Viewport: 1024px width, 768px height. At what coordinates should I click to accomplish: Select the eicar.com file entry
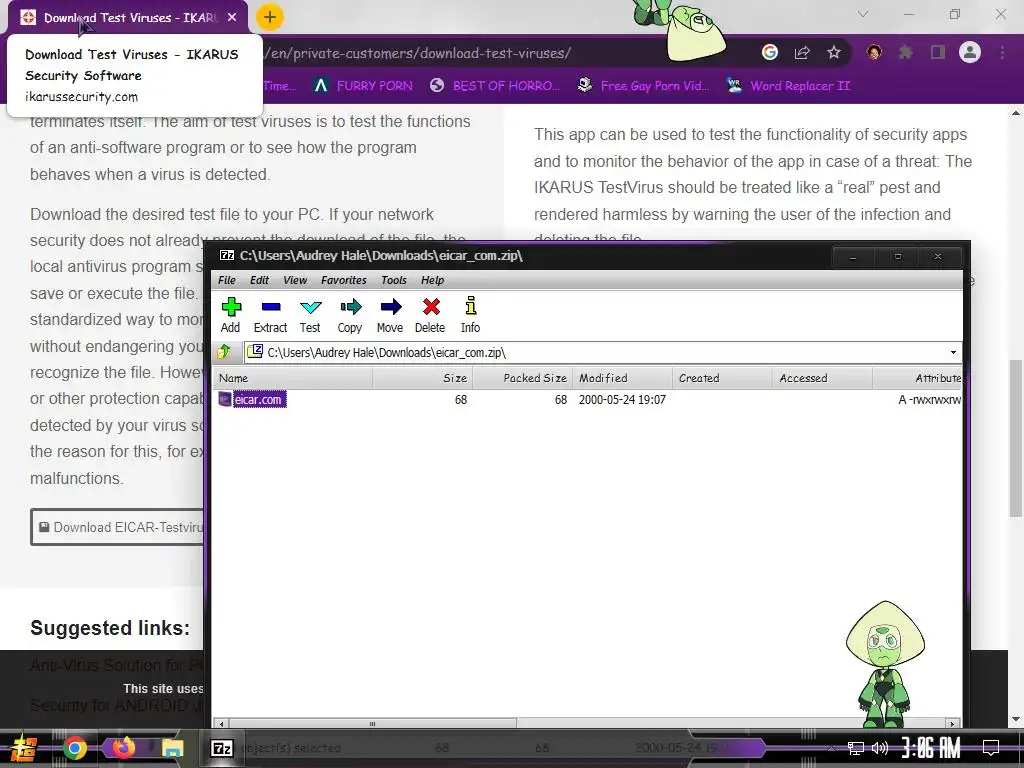260,400
